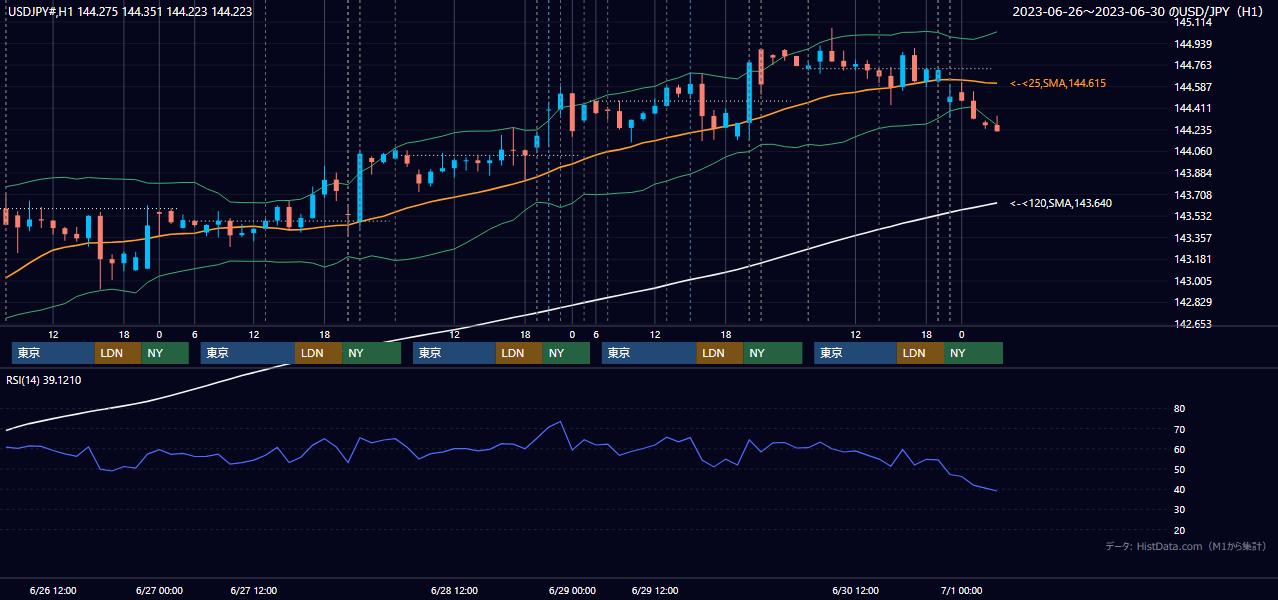
Task: Click the 6/29 12:00 date label
Action: [655, 590]
